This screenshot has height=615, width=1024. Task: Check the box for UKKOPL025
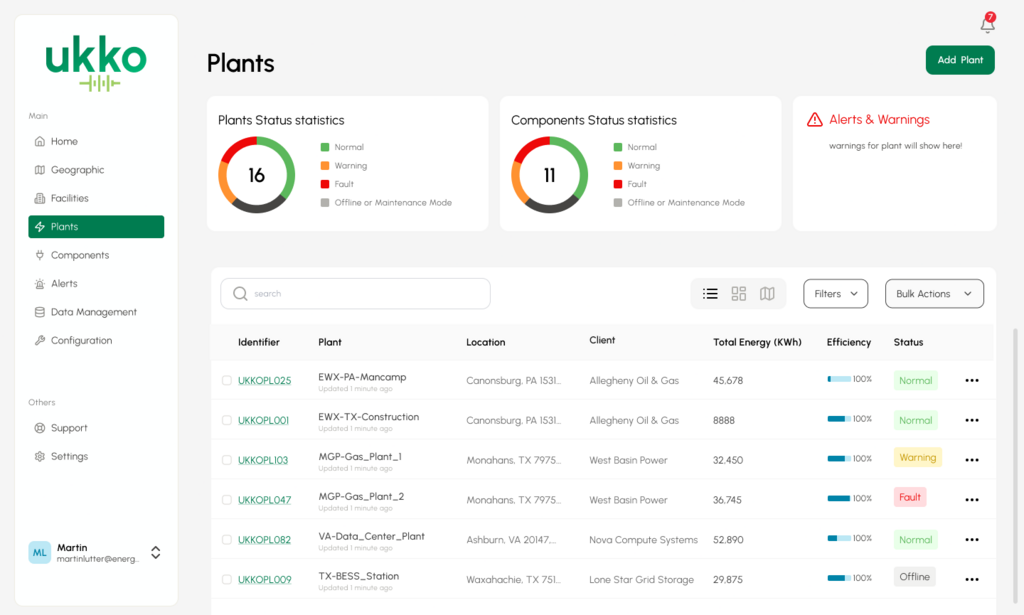(x=227, y=381)
